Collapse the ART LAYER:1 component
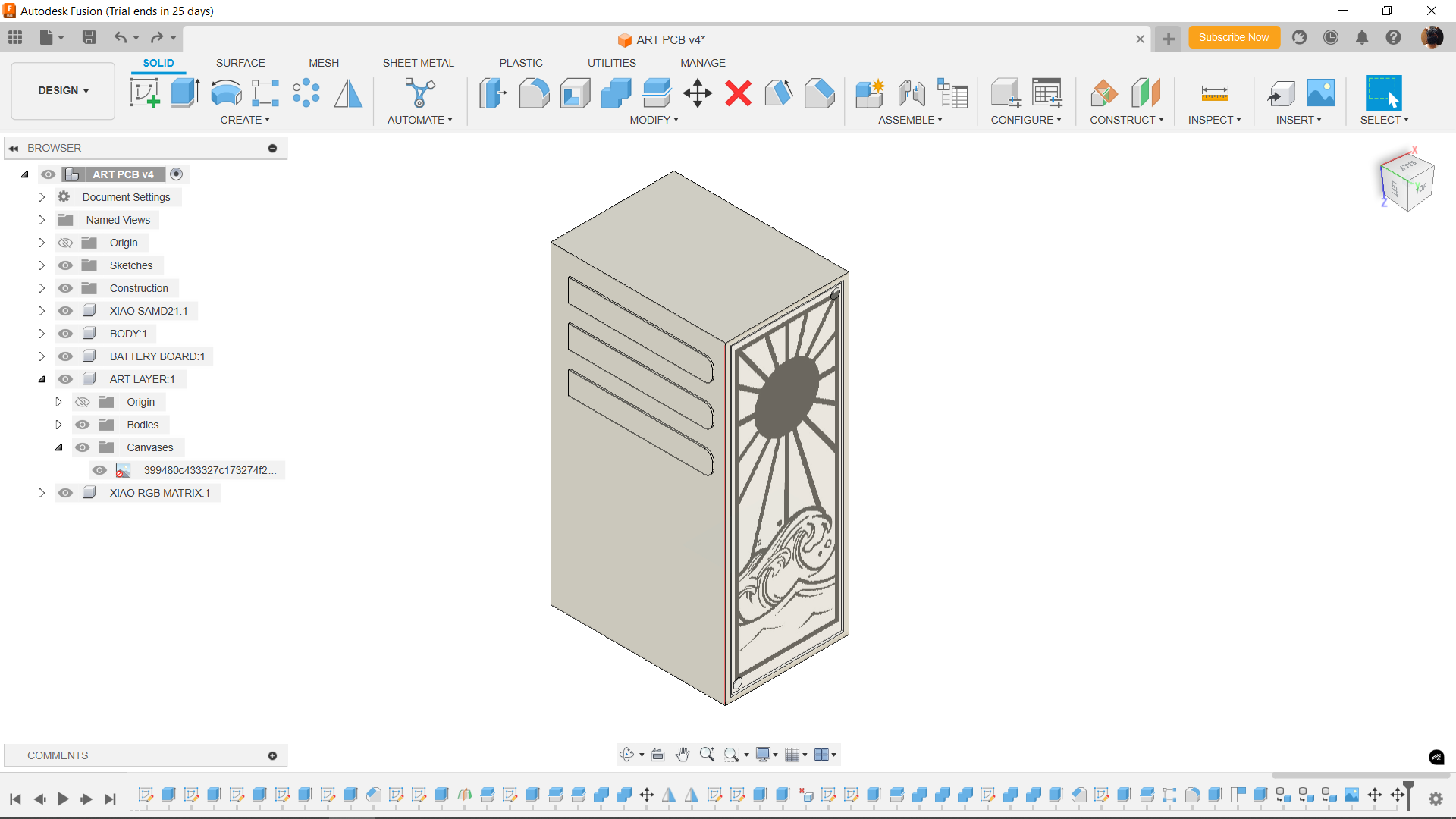This screenshot has width=1456, height=819. point(42,379)
